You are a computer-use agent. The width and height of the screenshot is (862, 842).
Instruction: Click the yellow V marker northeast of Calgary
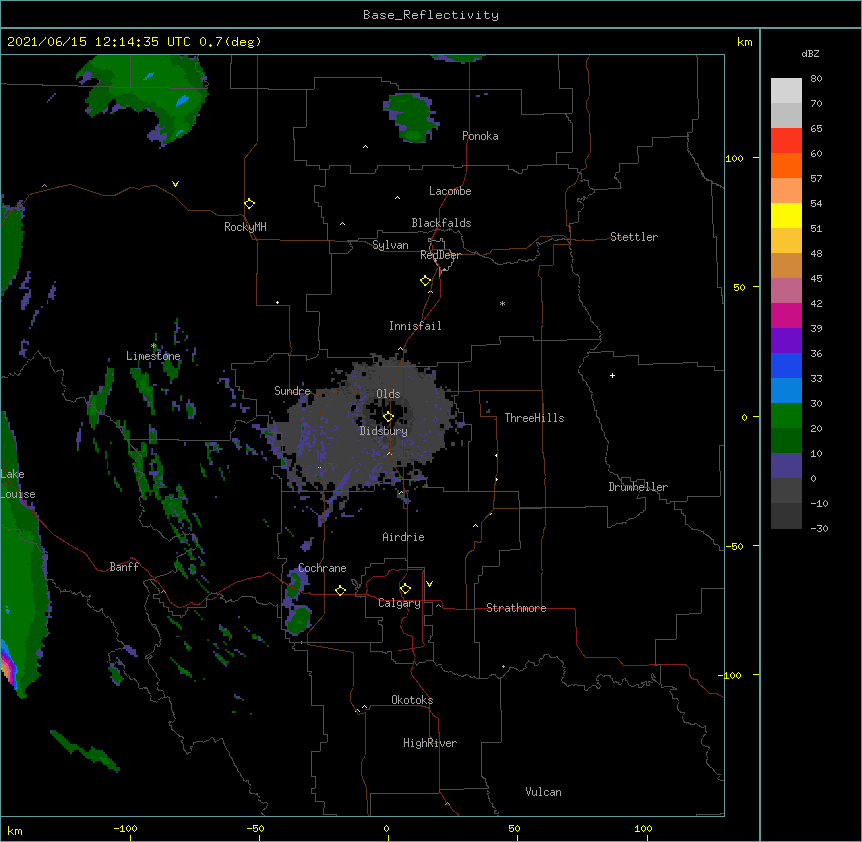point(429,584)
